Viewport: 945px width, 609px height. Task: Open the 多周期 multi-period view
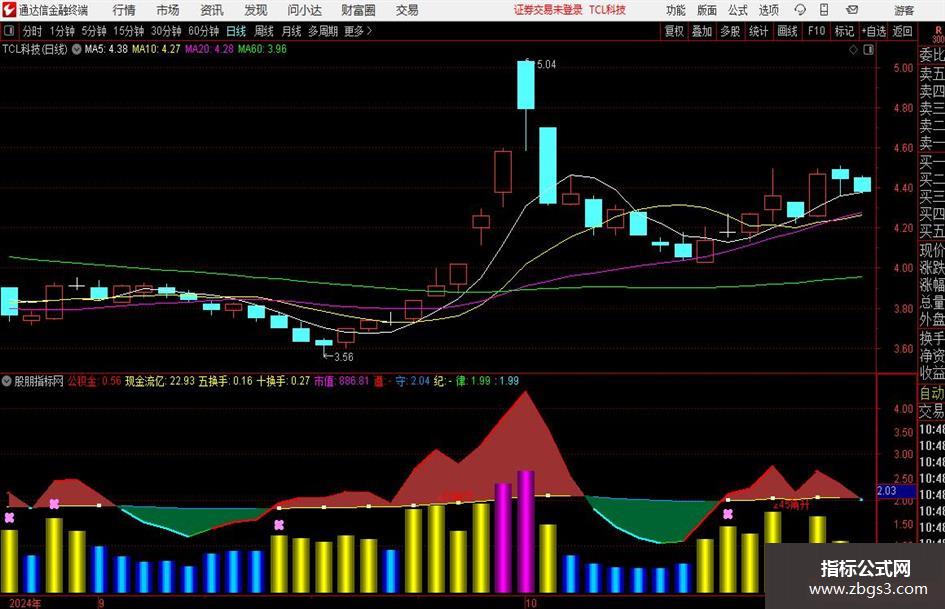[322, 31]
